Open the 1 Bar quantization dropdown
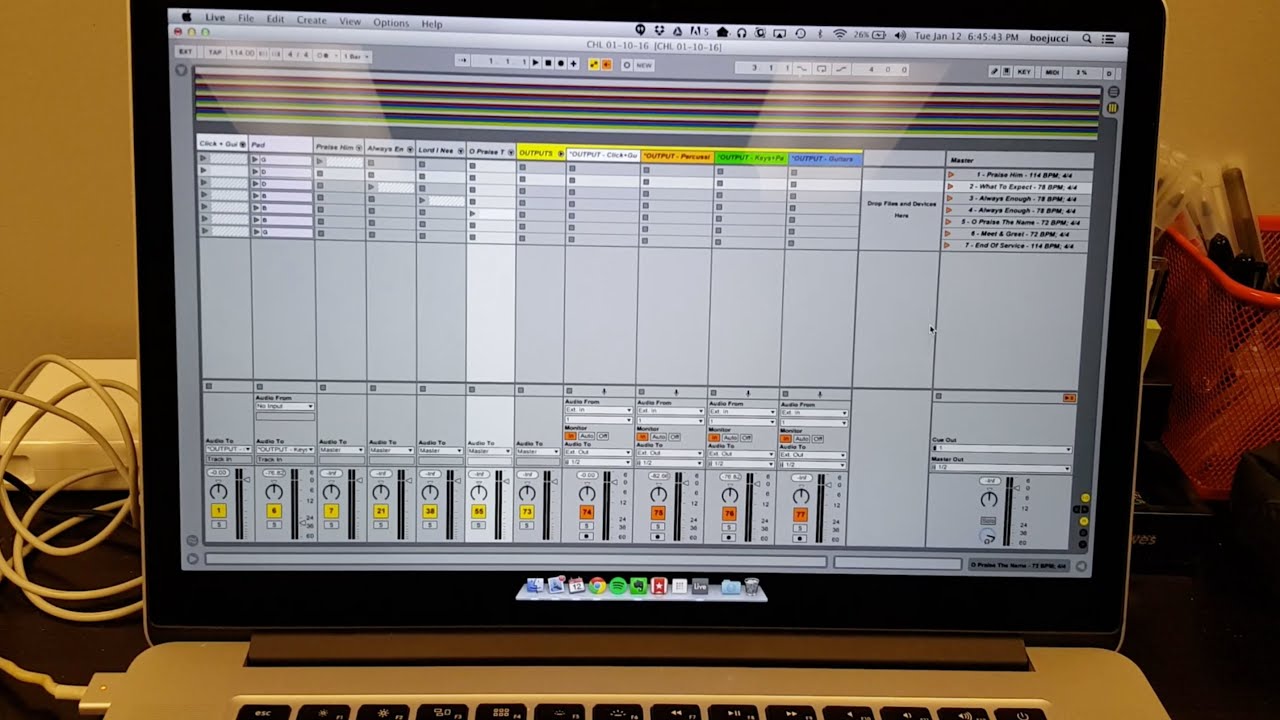1280x720 pixels. (x=354, y=56)
